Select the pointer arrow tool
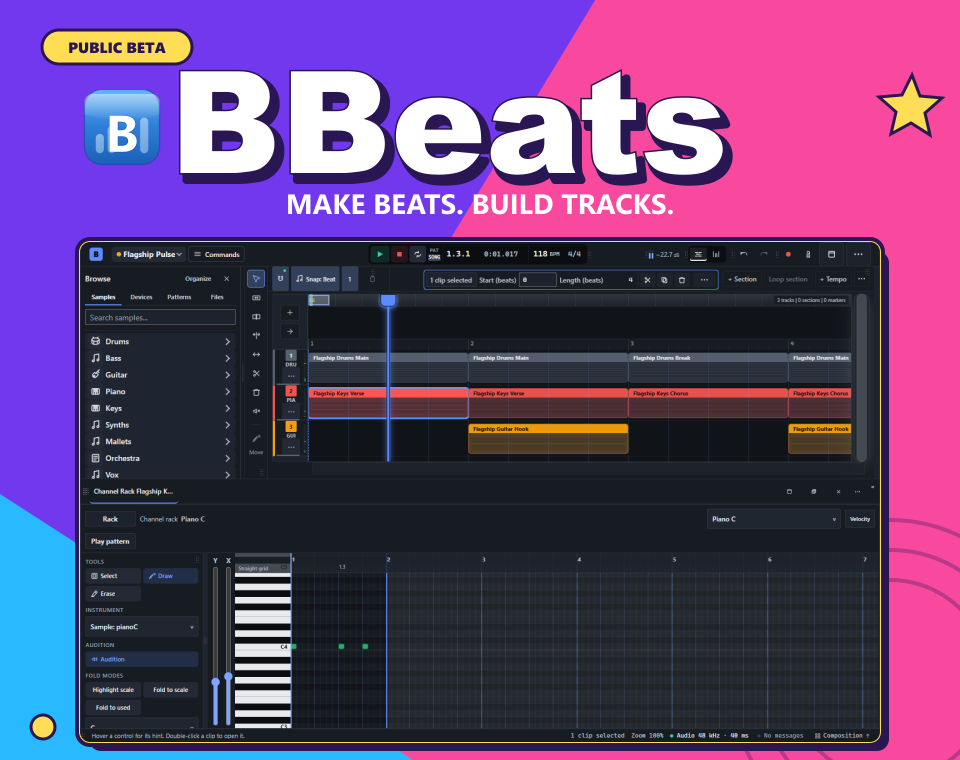 256,279
